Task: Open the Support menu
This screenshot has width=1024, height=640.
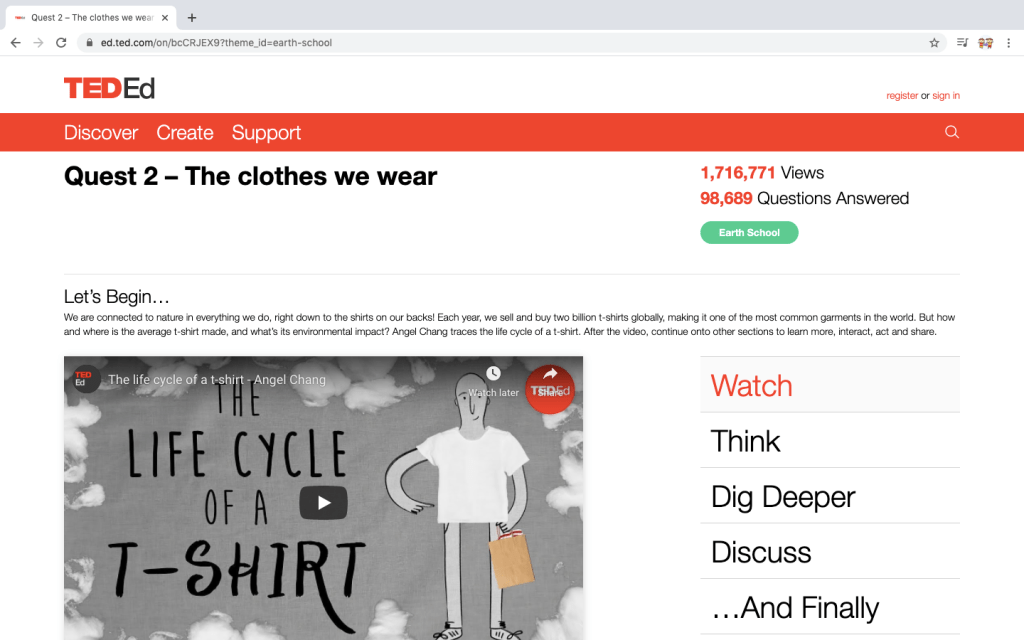Action: click(266, 133)
